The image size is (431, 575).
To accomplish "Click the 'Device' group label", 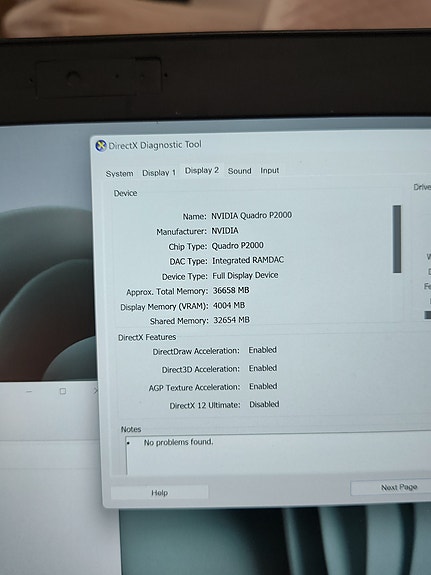I will (125, 193).
